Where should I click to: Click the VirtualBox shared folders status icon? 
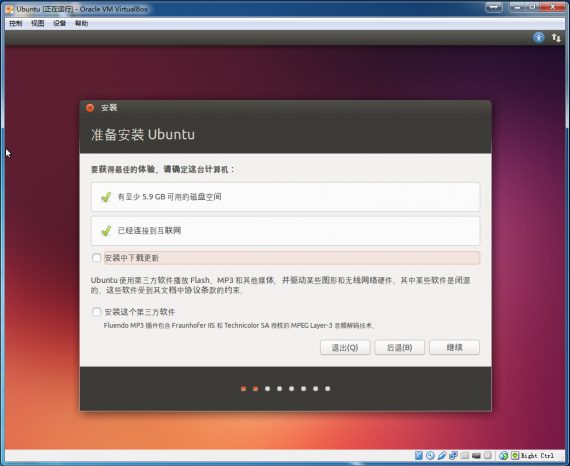point(465,455)
